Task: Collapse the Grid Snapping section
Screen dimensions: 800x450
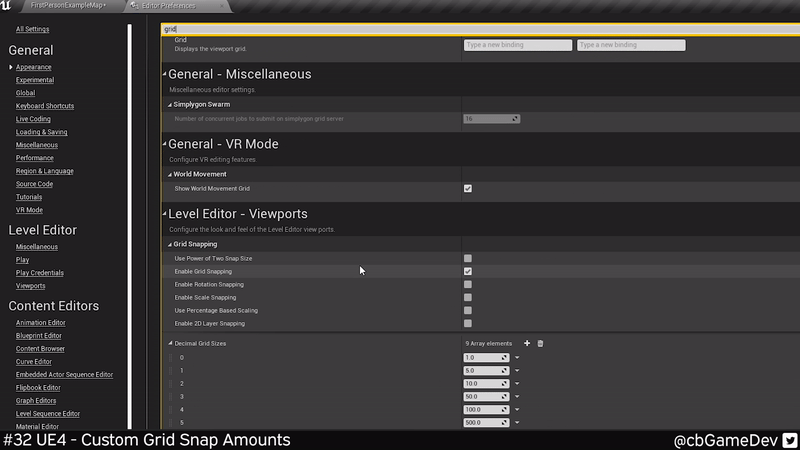Action: [x=169, y=244]
